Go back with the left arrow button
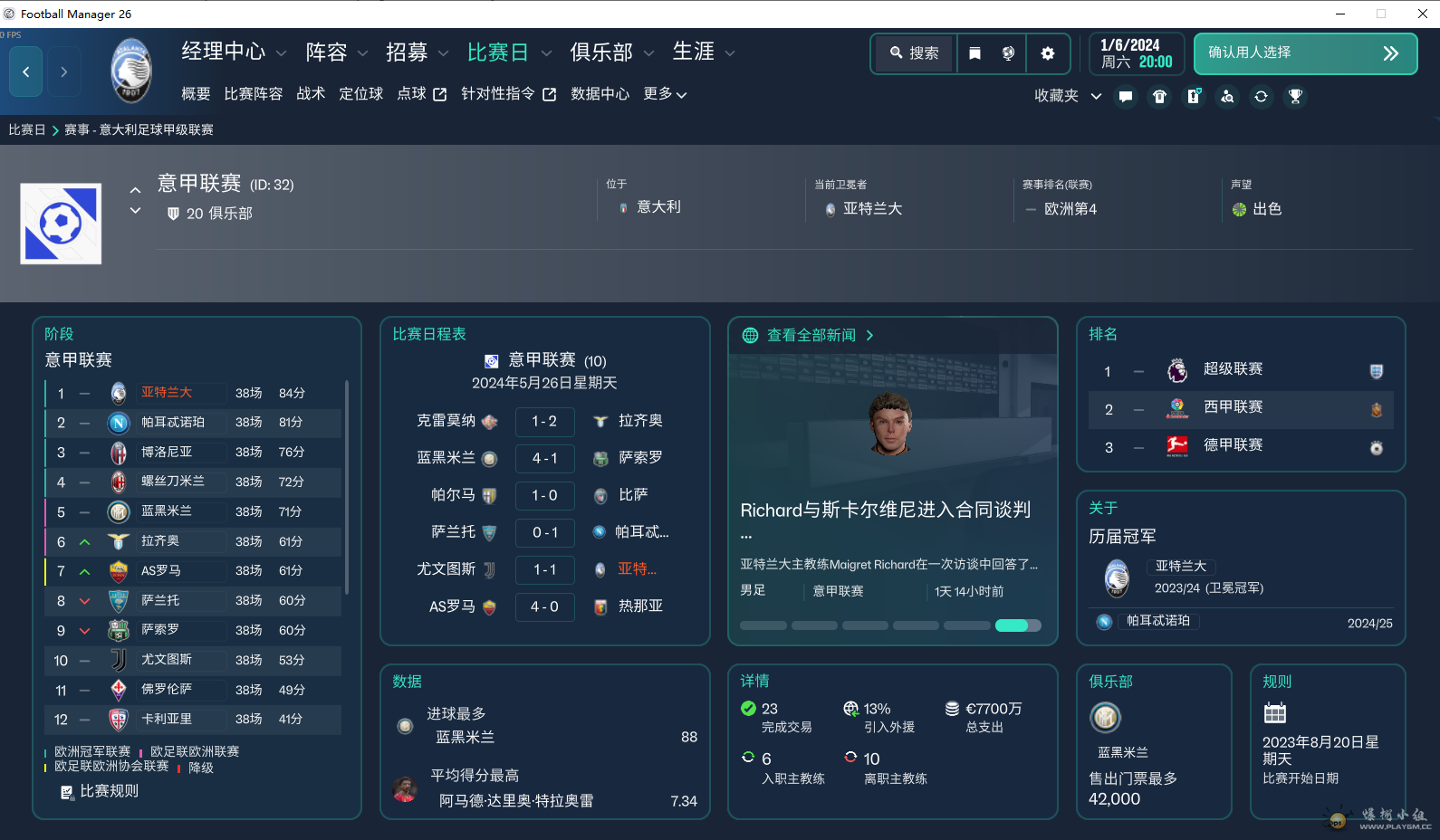The width and height of the screenshot is (1440, 840). [x=26, y=72]
